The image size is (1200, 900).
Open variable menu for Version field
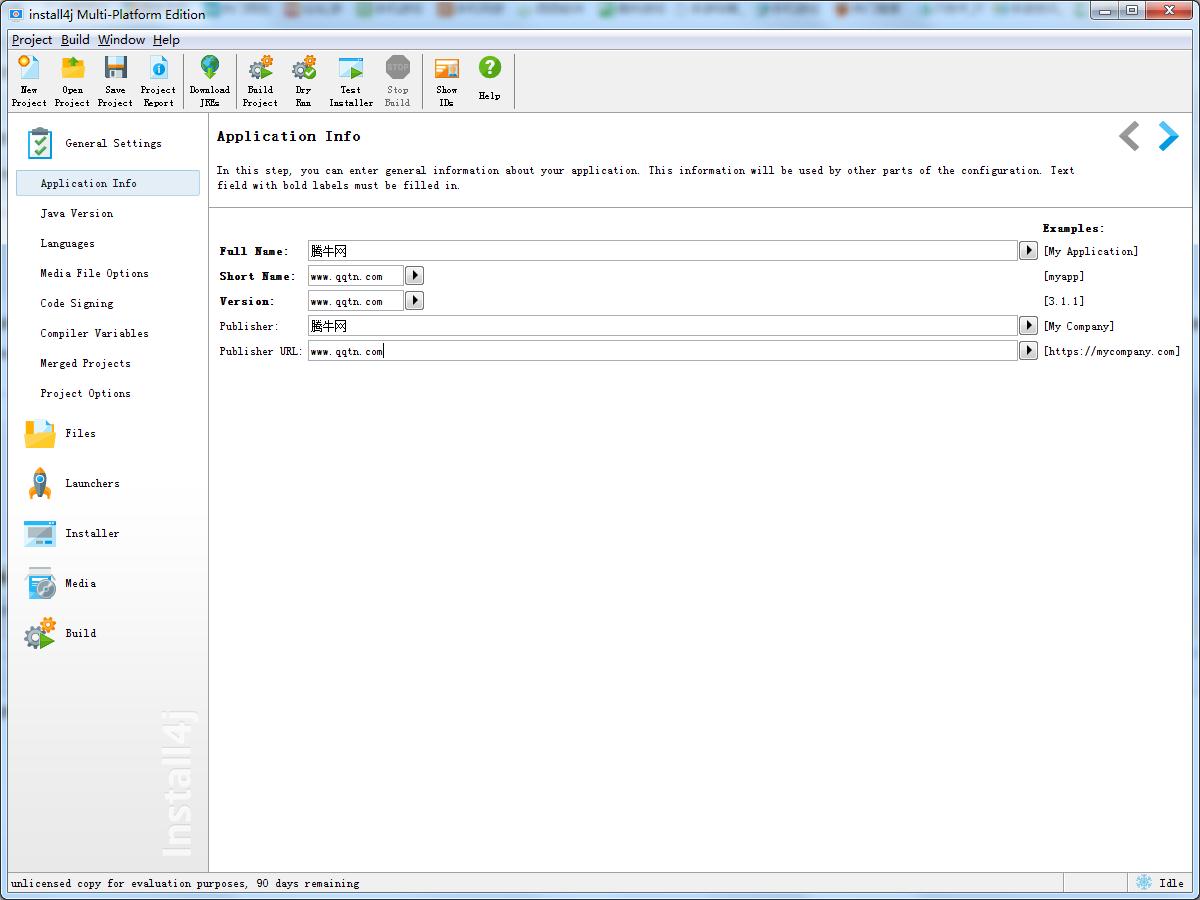[414, 301]
